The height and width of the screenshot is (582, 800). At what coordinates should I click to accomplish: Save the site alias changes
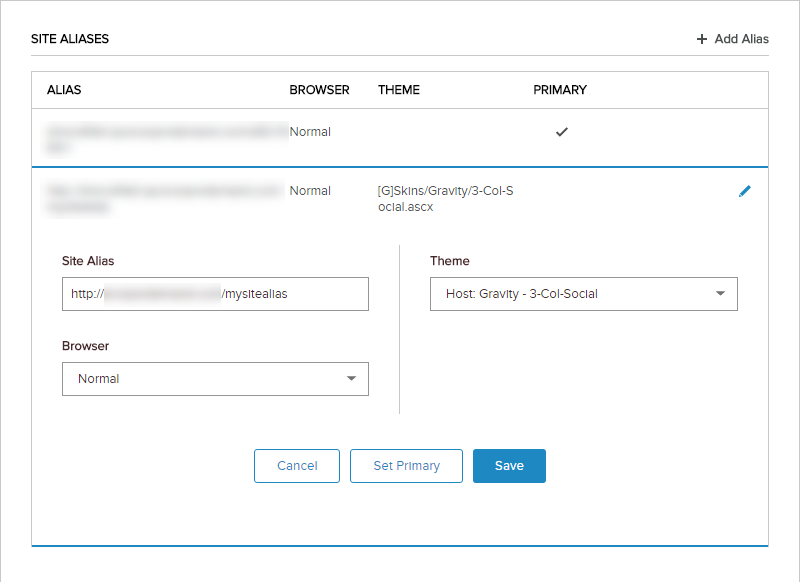tap(509, 466)
